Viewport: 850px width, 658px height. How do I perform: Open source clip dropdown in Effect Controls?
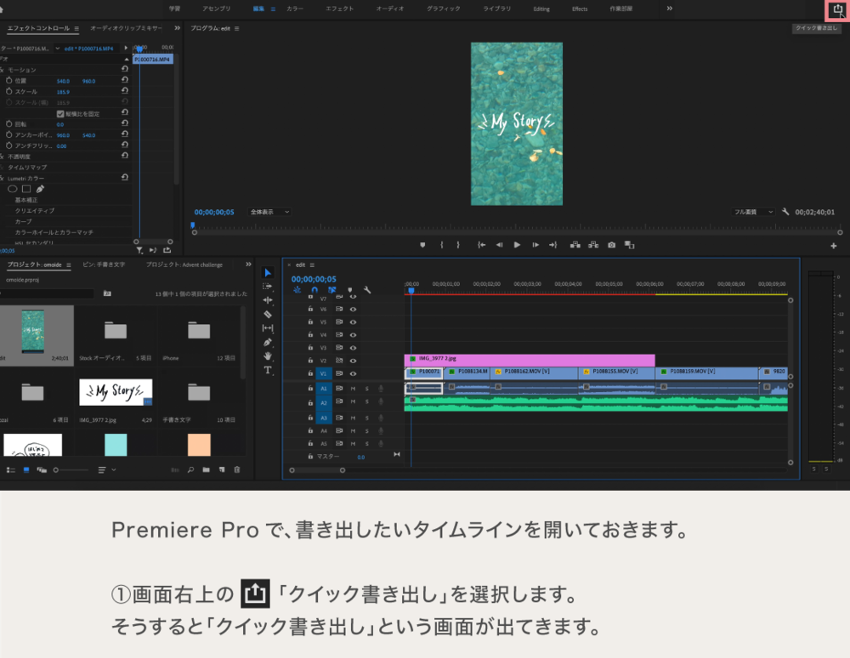57,48
